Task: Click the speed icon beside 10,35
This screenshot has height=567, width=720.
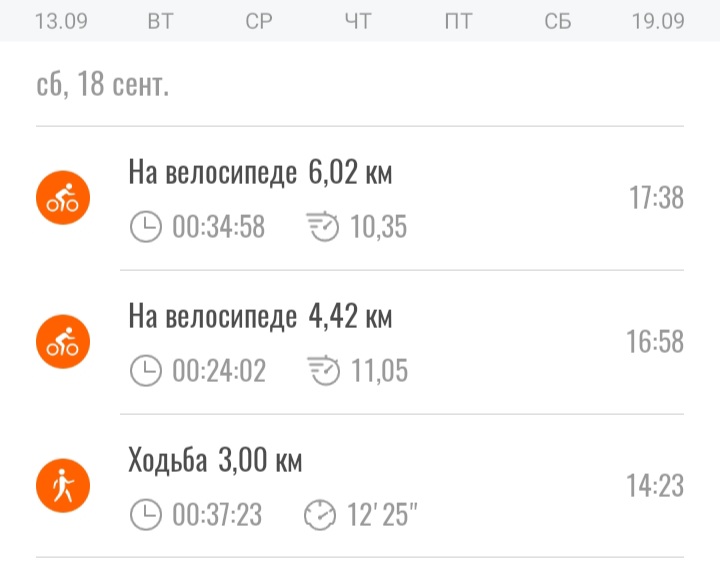Action: (x=322, y=228)
